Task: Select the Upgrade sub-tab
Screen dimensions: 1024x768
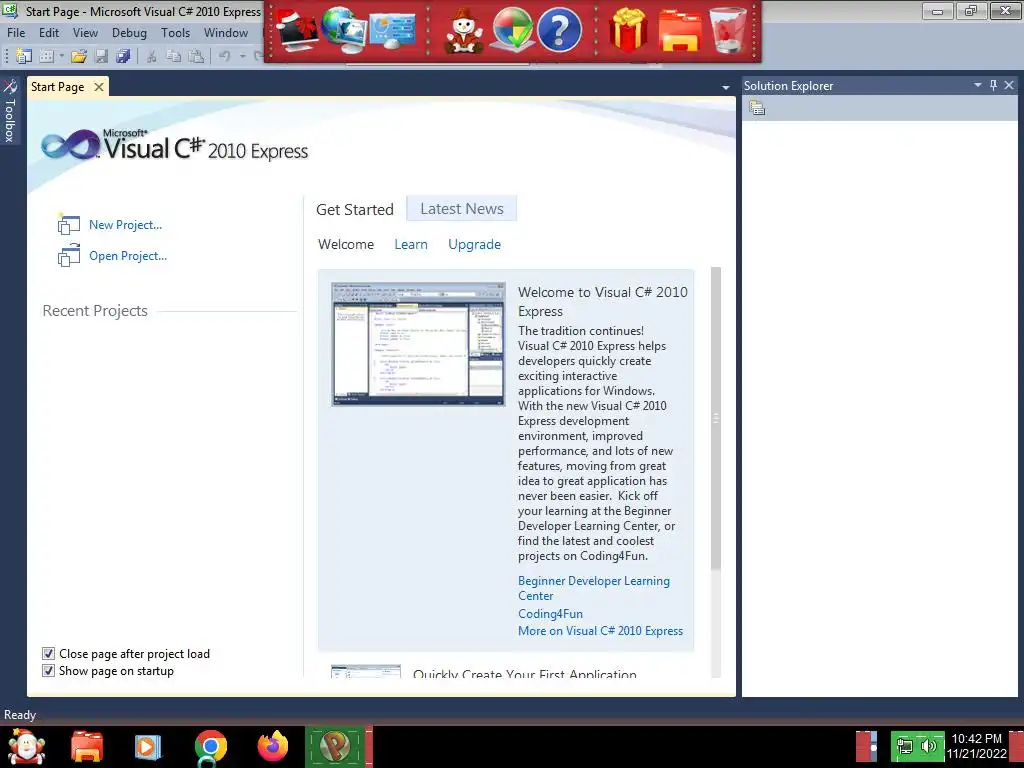Action: [475, 244]
